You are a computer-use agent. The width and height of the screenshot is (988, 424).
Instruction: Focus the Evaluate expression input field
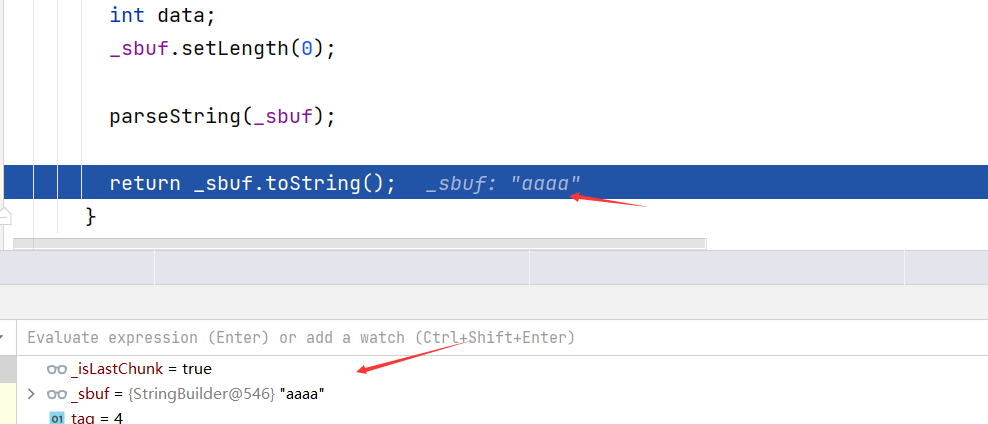pyautogui.click(x=502, y=338)
